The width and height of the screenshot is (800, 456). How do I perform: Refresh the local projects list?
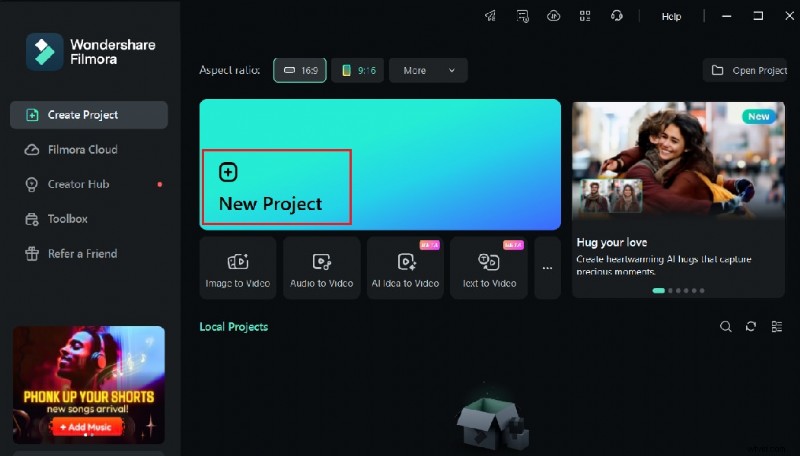coord(751,327)
